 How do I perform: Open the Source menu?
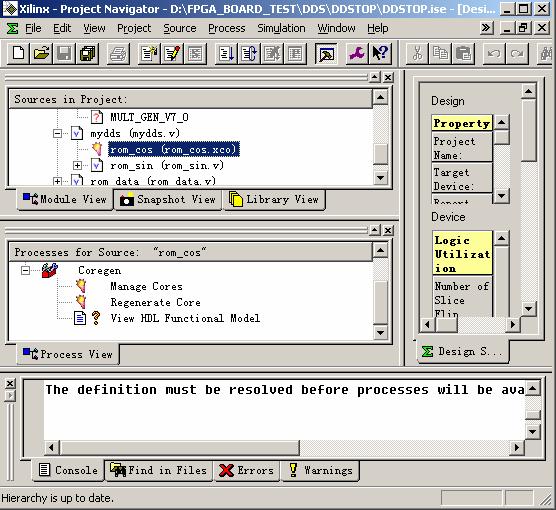tap(180, 28)
